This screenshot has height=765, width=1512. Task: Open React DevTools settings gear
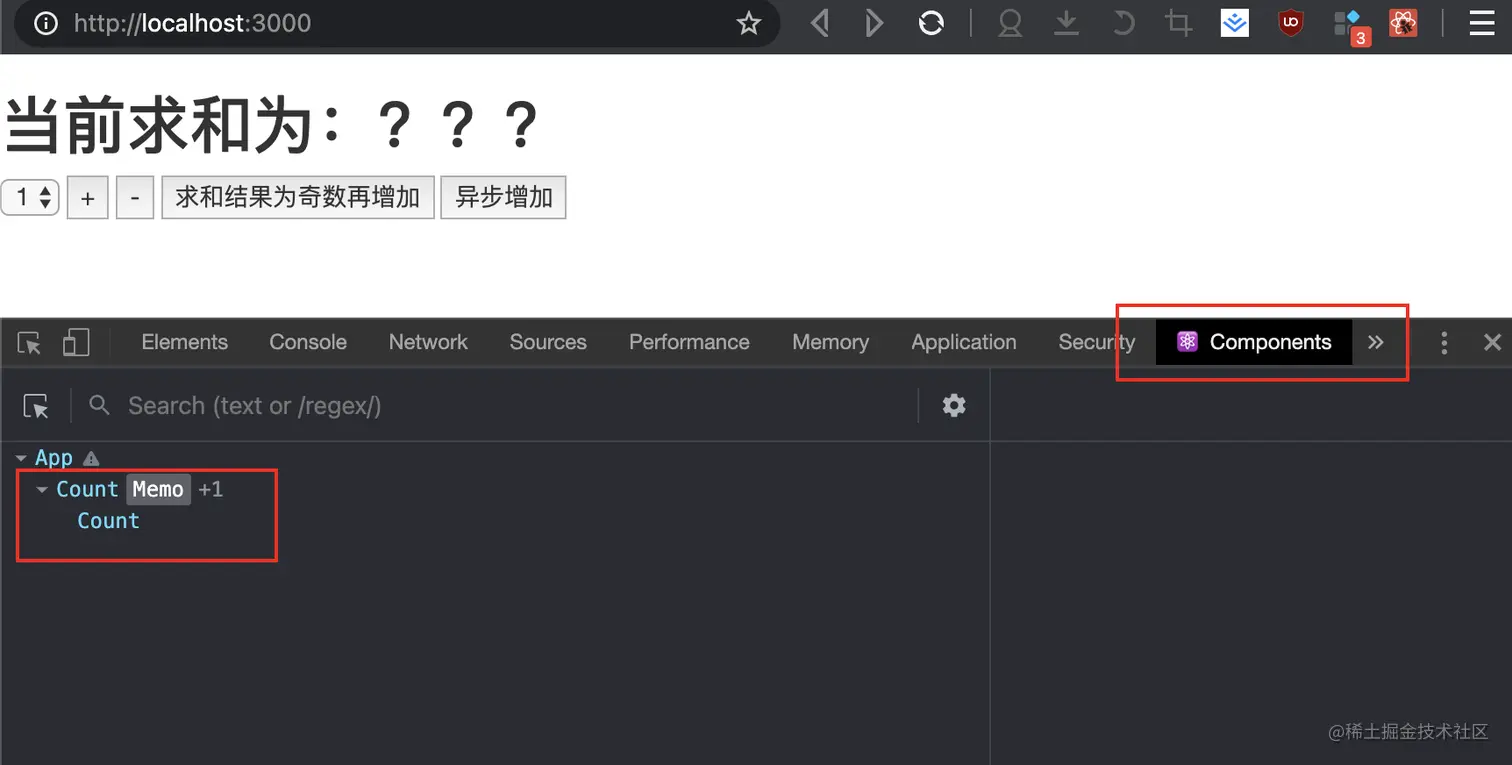(x=954, y=405)
